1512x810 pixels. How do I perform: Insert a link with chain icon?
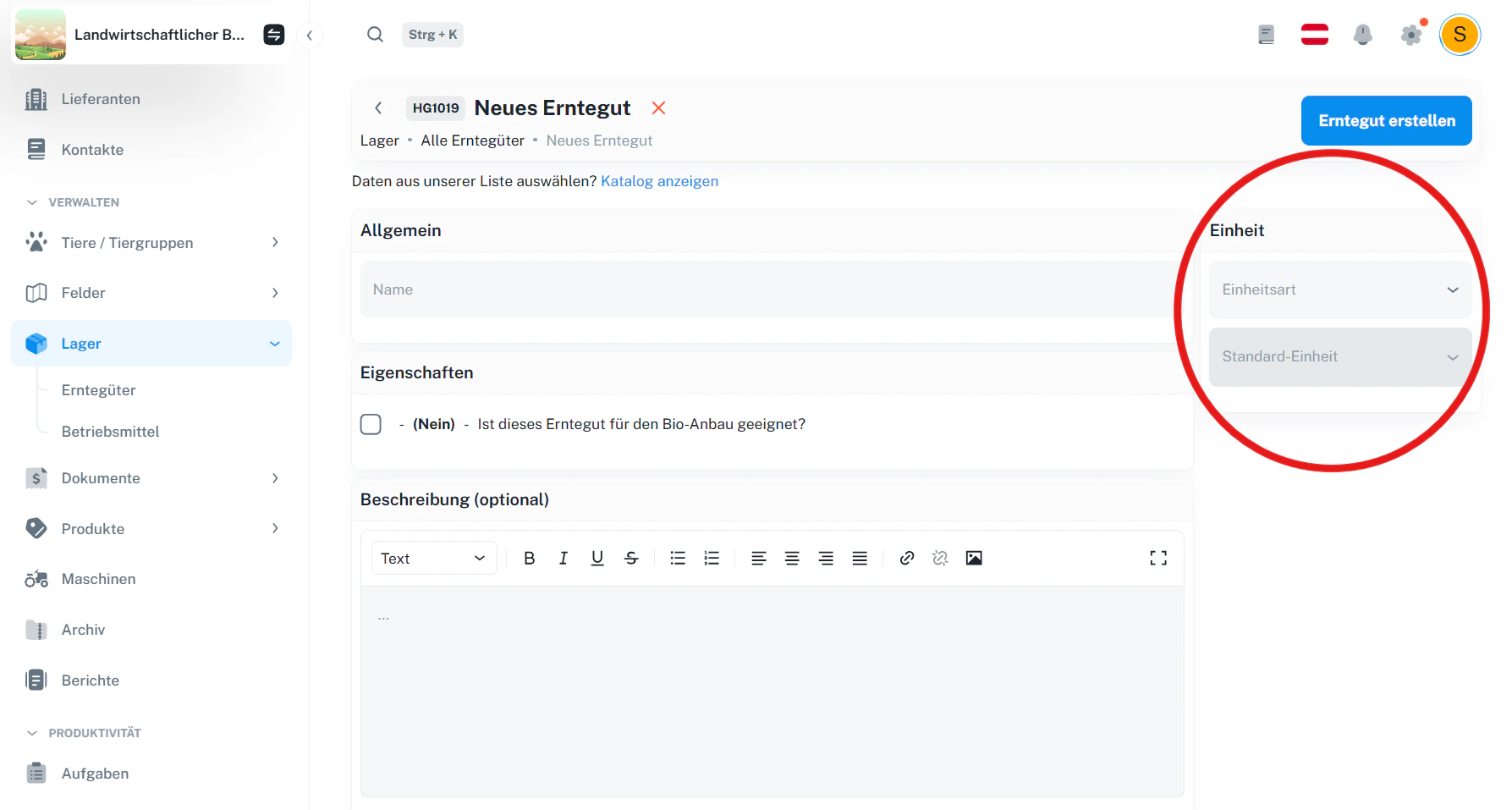coord(906,559)
